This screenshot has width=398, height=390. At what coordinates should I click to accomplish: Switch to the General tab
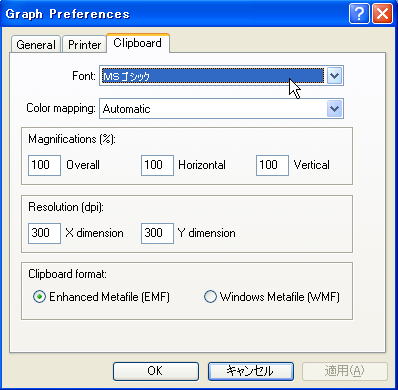(x=36, y=45)
